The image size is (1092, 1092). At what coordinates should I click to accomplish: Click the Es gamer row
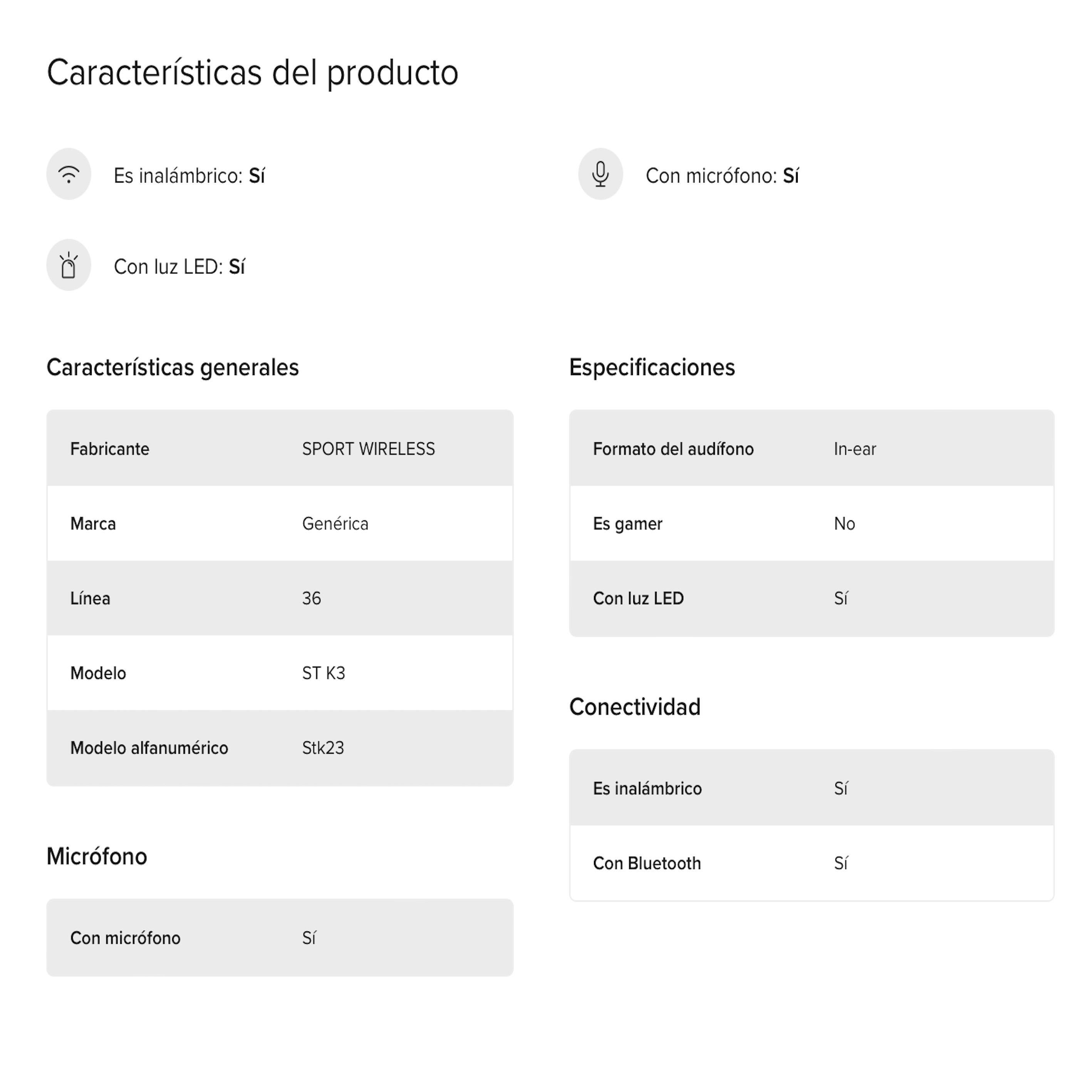click(812, 524)
